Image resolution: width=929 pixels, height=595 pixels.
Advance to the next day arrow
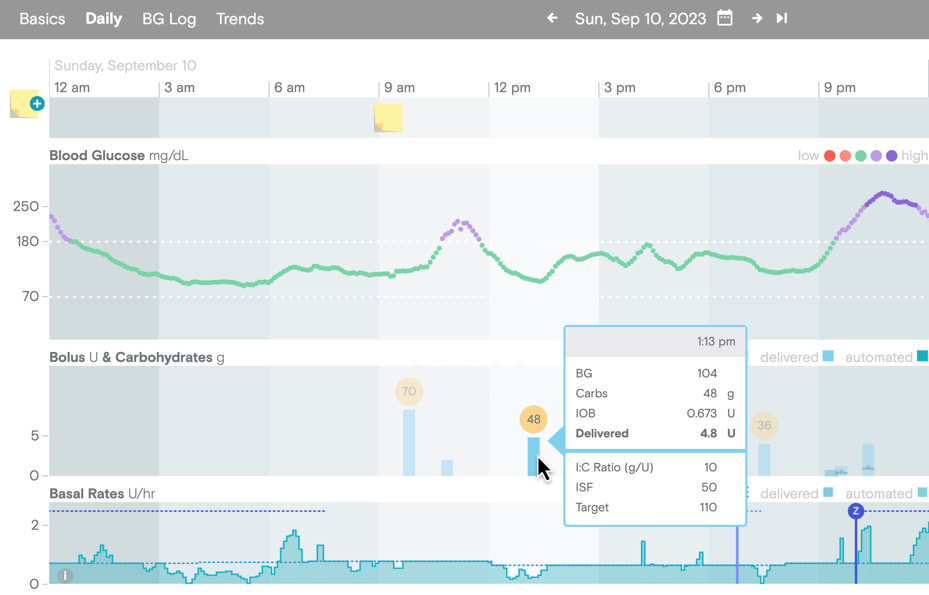coord(757,18)
